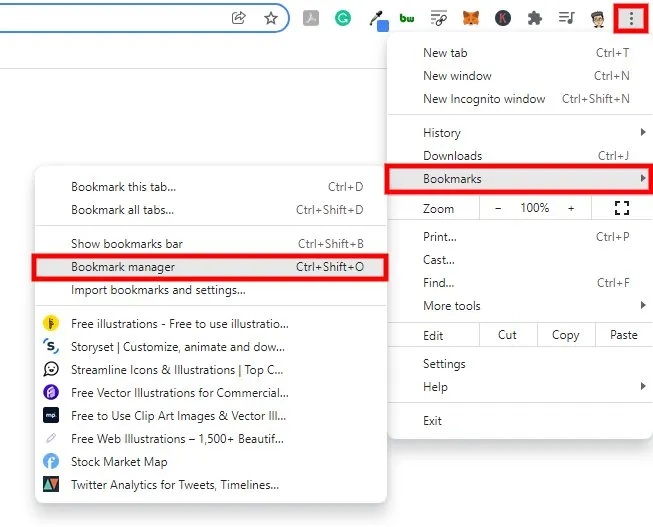Click the Paste button
653x527 pixels.
624,335
